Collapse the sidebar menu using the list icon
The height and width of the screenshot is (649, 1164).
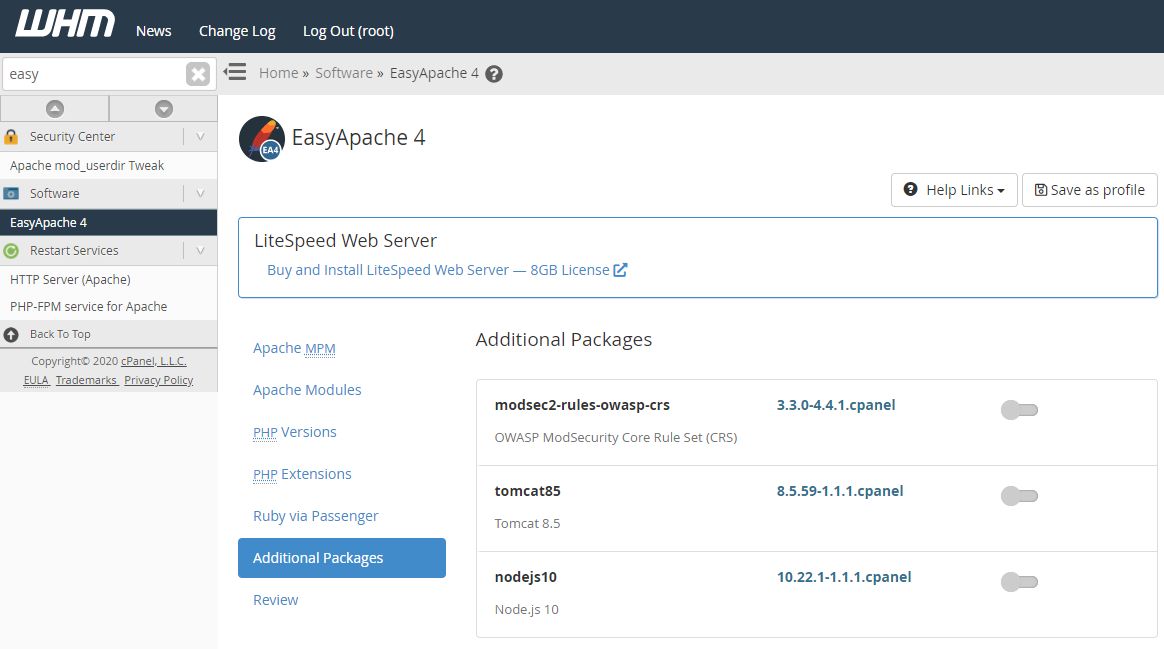click(x=235, y=72)
